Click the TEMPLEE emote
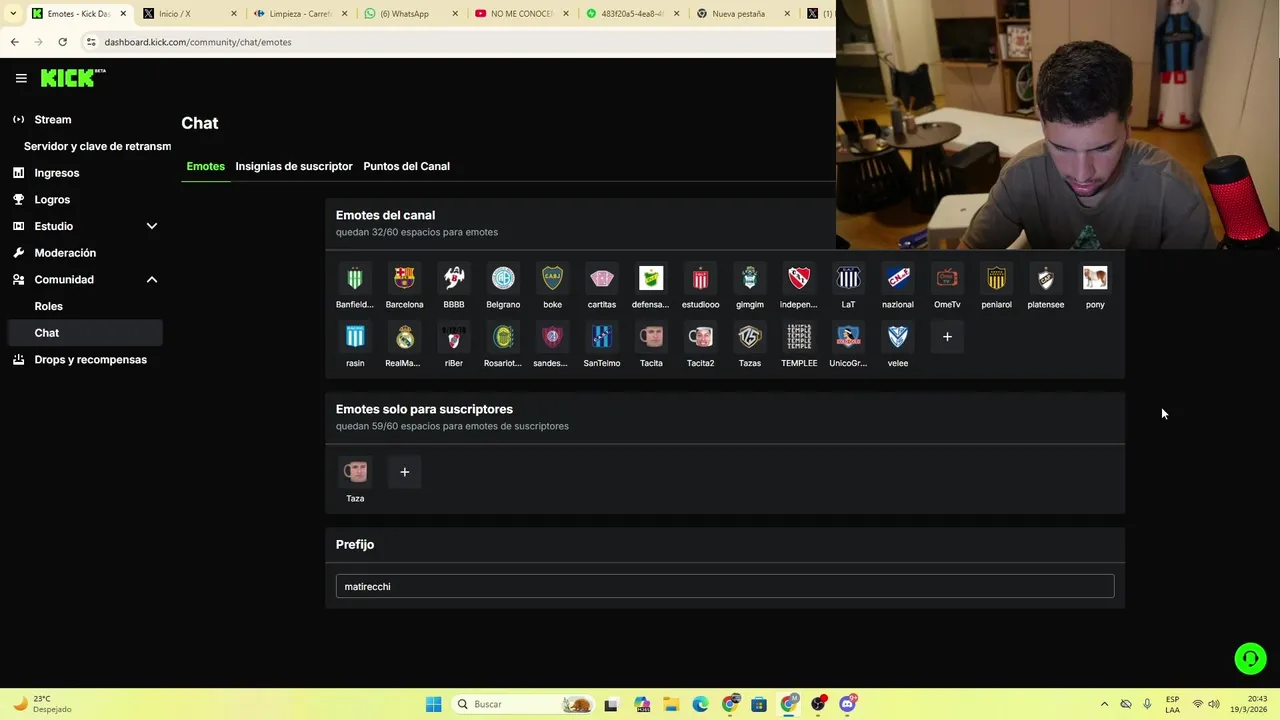Screen dimensions: 1280x720 click(x=799, y=337)
